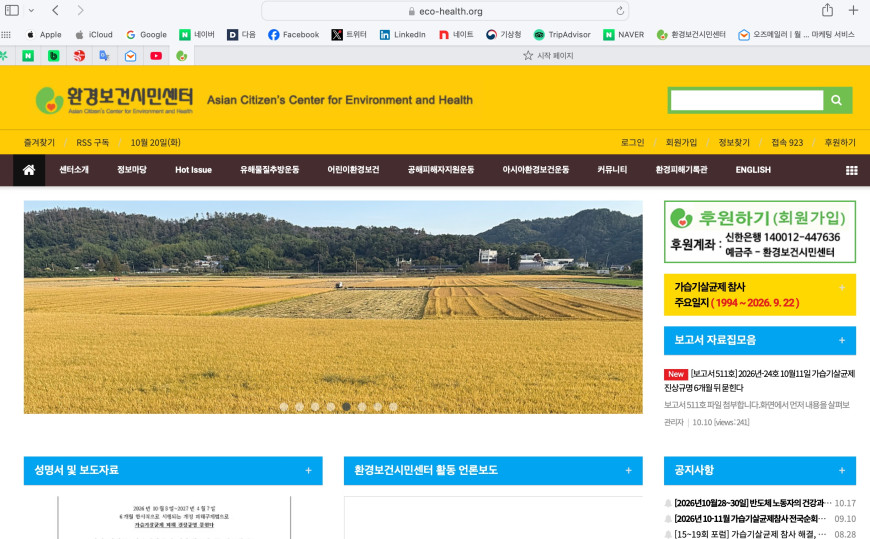This screenshot has height=539, width=870.
Task: Click the 로그인 link
Action: click(x=633, y=143)
